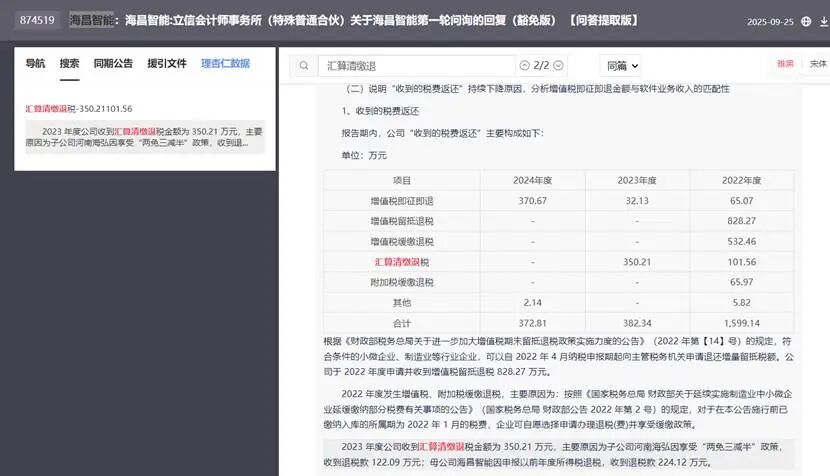
Task: Open the blue data link tab
Action: [225, 64]
